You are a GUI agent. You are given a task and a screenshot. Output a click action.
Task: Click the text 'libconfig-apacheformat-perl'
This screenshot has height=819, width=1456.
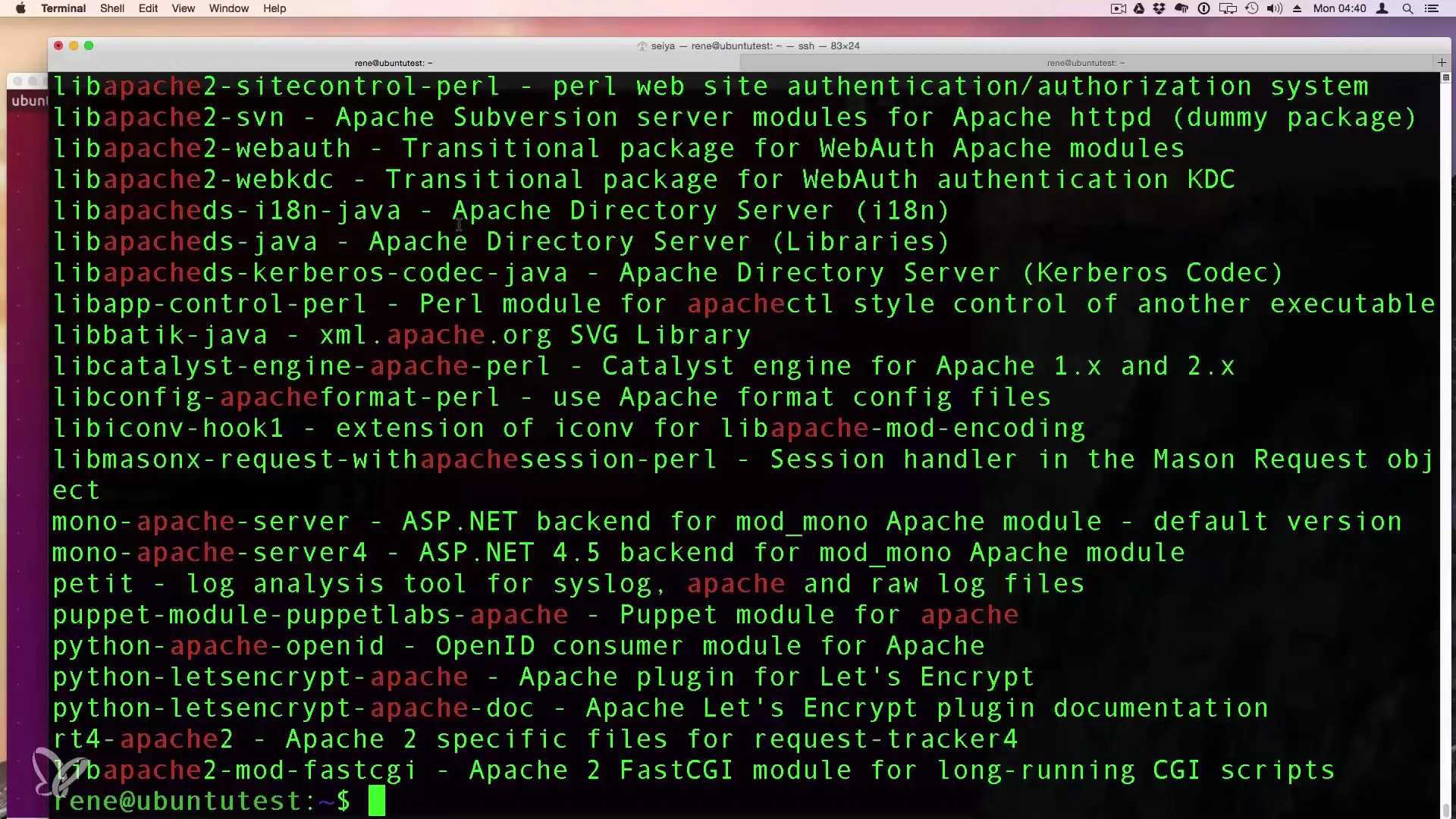[276, 397]
